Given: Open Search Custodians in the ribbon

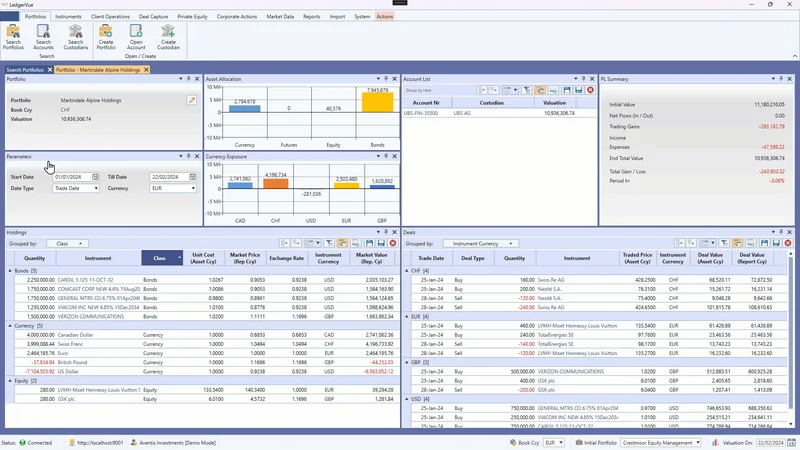Looking at the screenshot, I should (76, 37).
